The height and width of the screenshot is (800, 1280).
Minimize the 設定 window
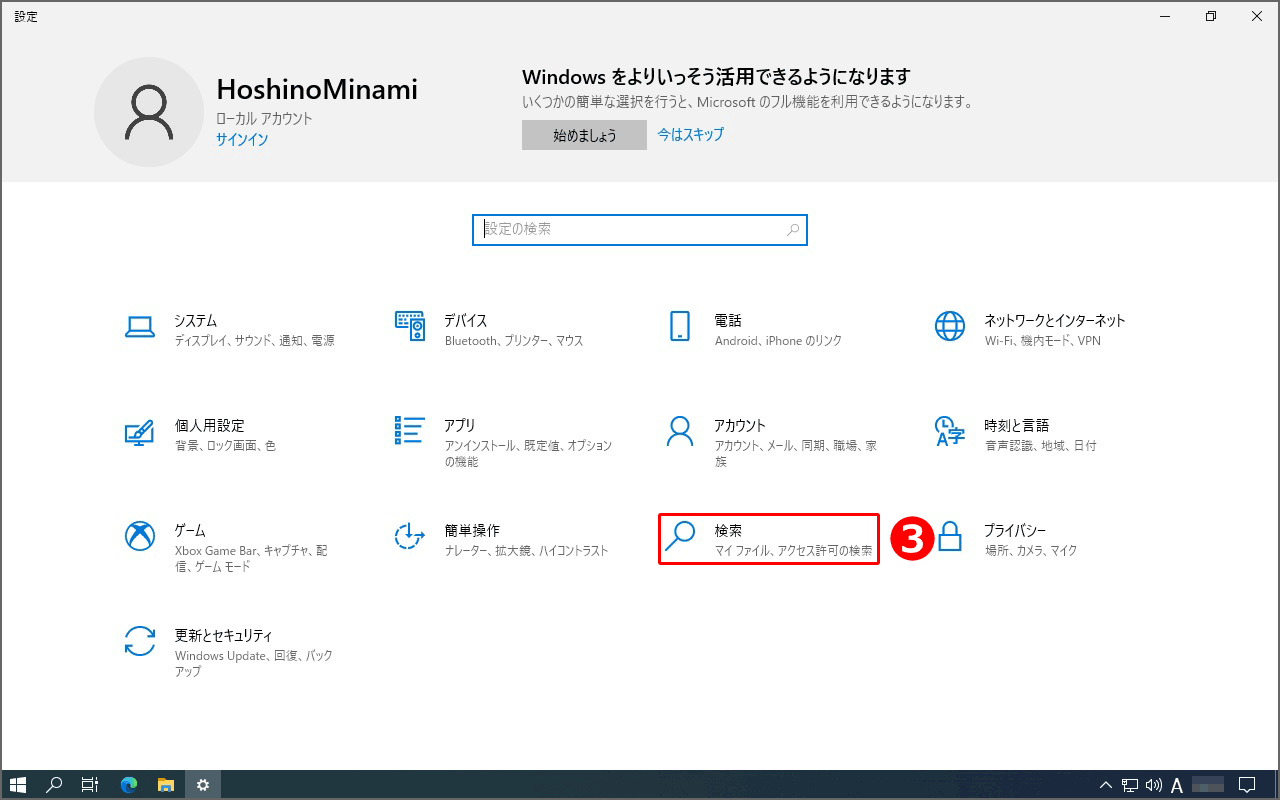coord(1165,16)
